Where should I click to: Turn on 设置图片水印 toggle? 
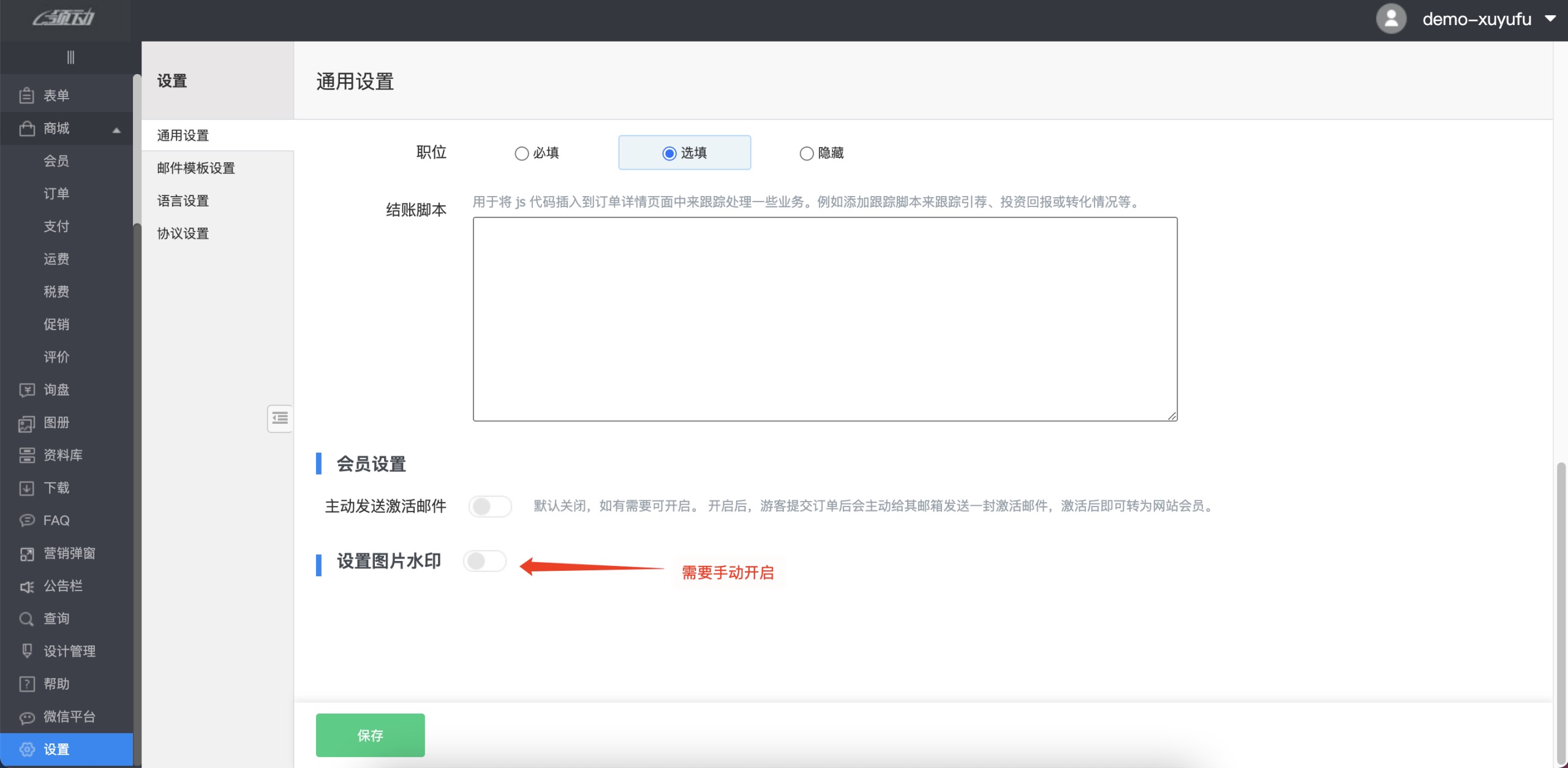(x=484, y=561)
